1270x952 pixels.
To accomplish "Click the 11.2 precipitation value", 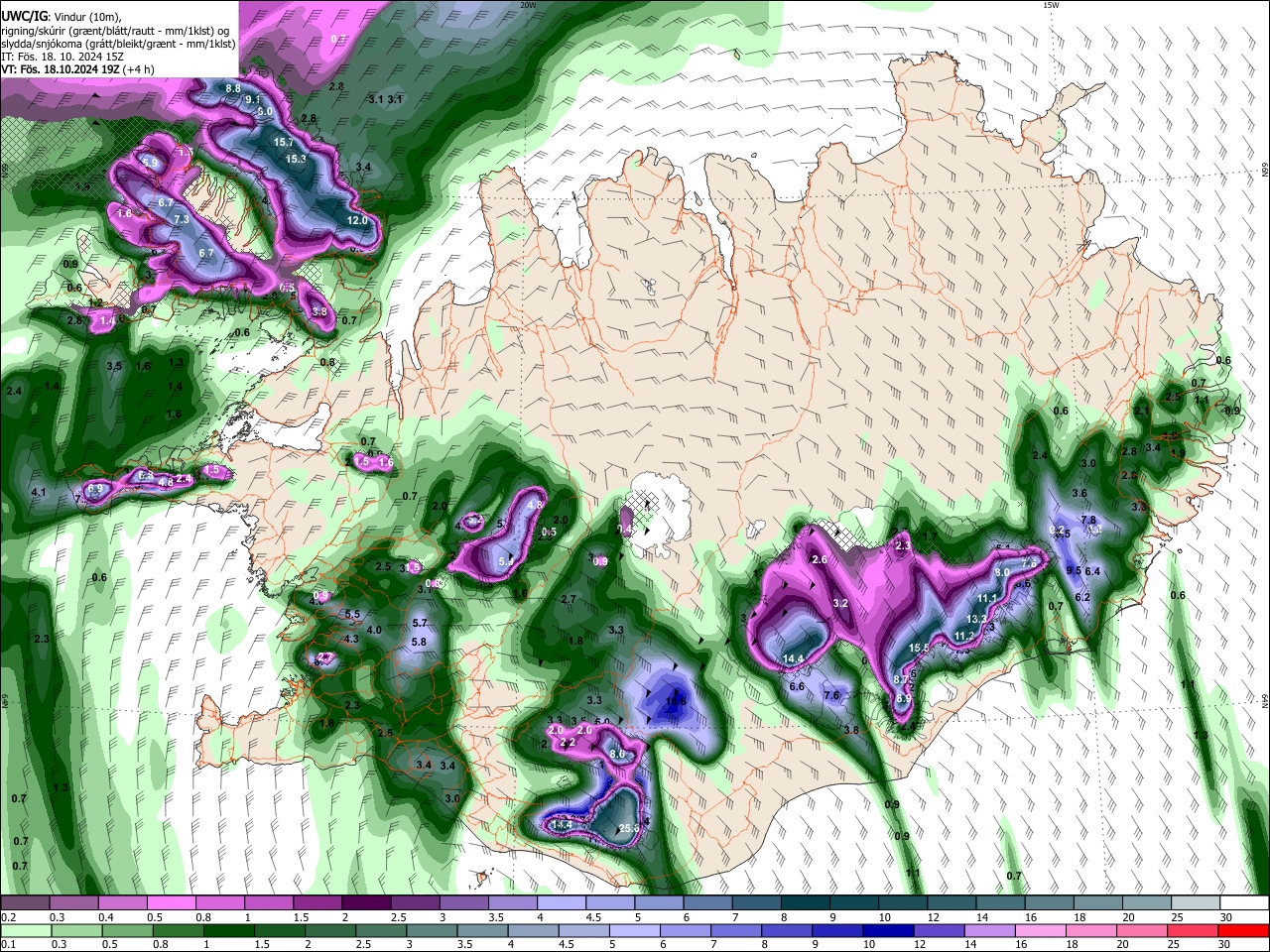I will tap(964, 636).
